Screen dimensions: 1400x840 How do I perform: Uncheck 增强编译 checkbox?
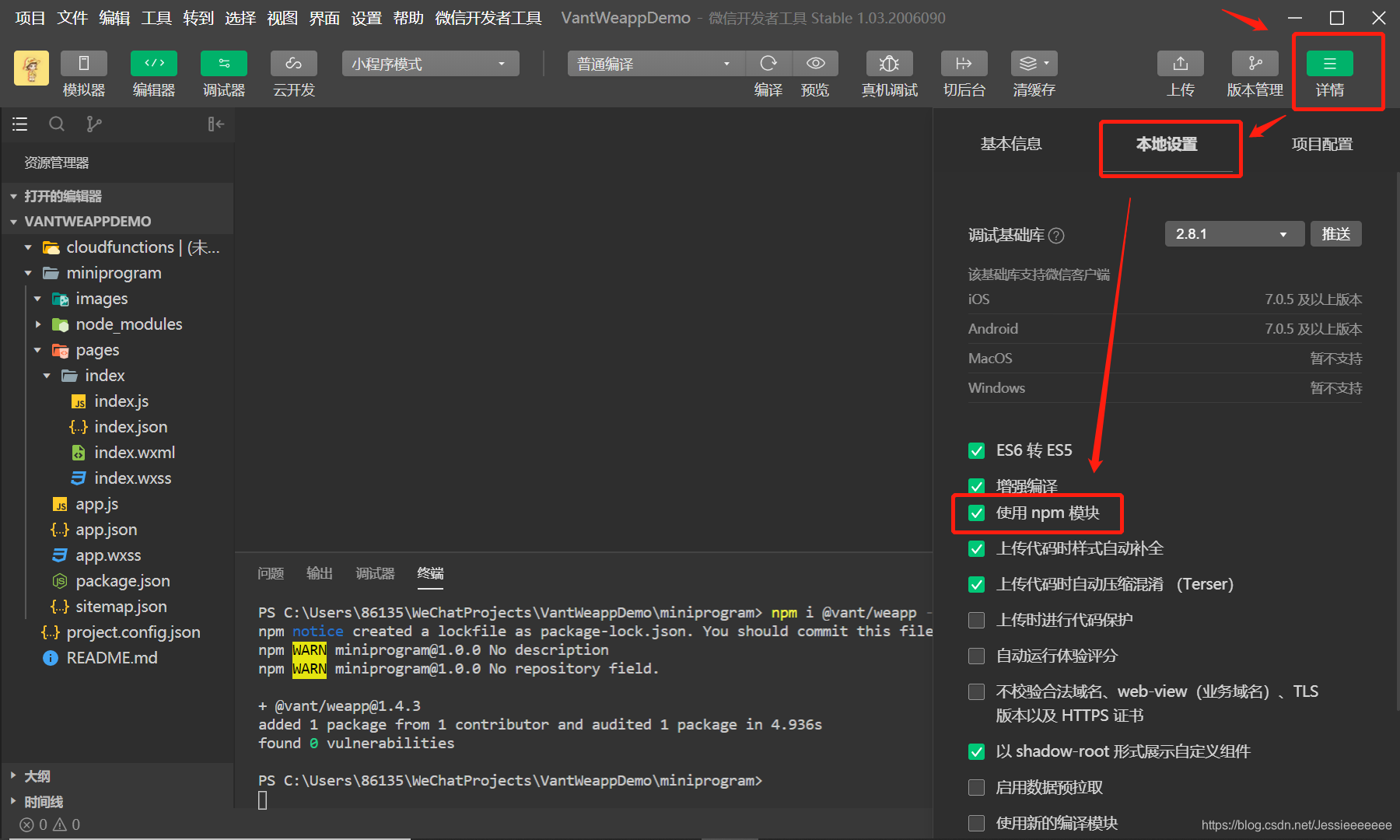[x=977, y=486]
